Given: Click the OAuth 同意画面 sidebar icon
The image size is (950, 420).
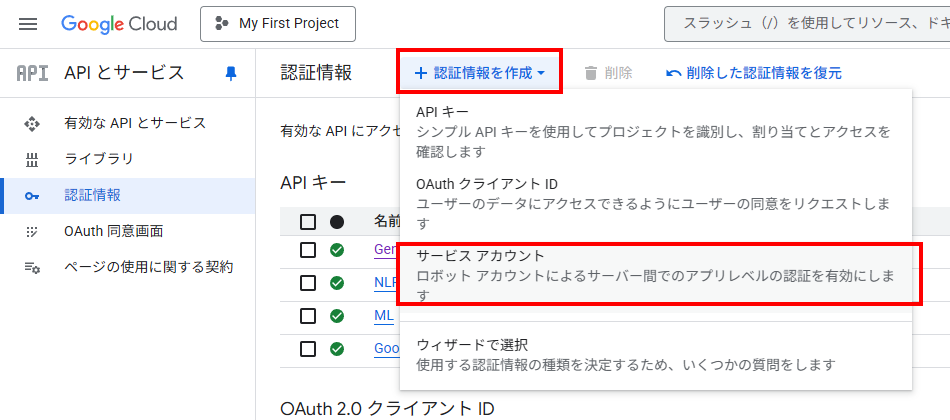Looking at the screenshot, I should (x=32, y=231).
